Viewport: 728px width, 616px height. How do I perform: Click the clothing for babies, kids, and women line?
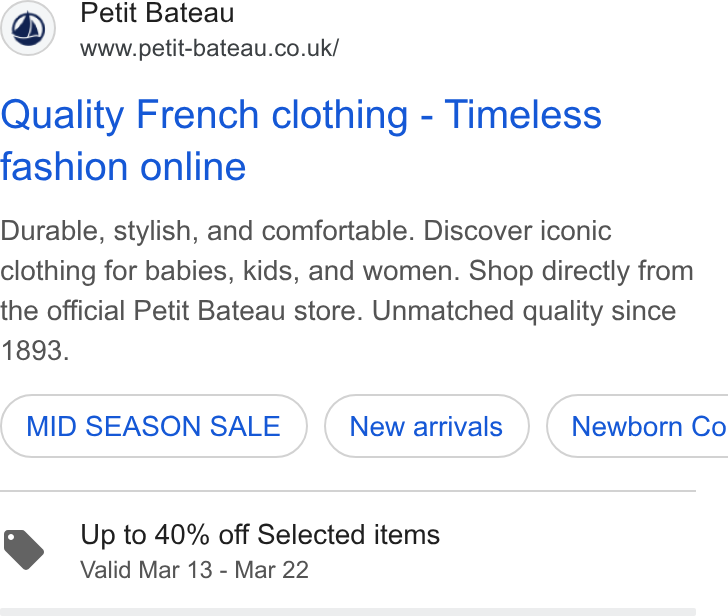(230, 271)
